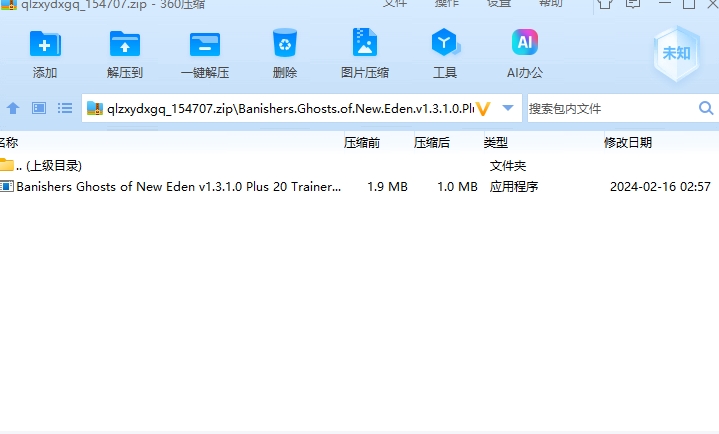
Task: Expand the path history dropdown arrow
Action: tap(508, 108)
